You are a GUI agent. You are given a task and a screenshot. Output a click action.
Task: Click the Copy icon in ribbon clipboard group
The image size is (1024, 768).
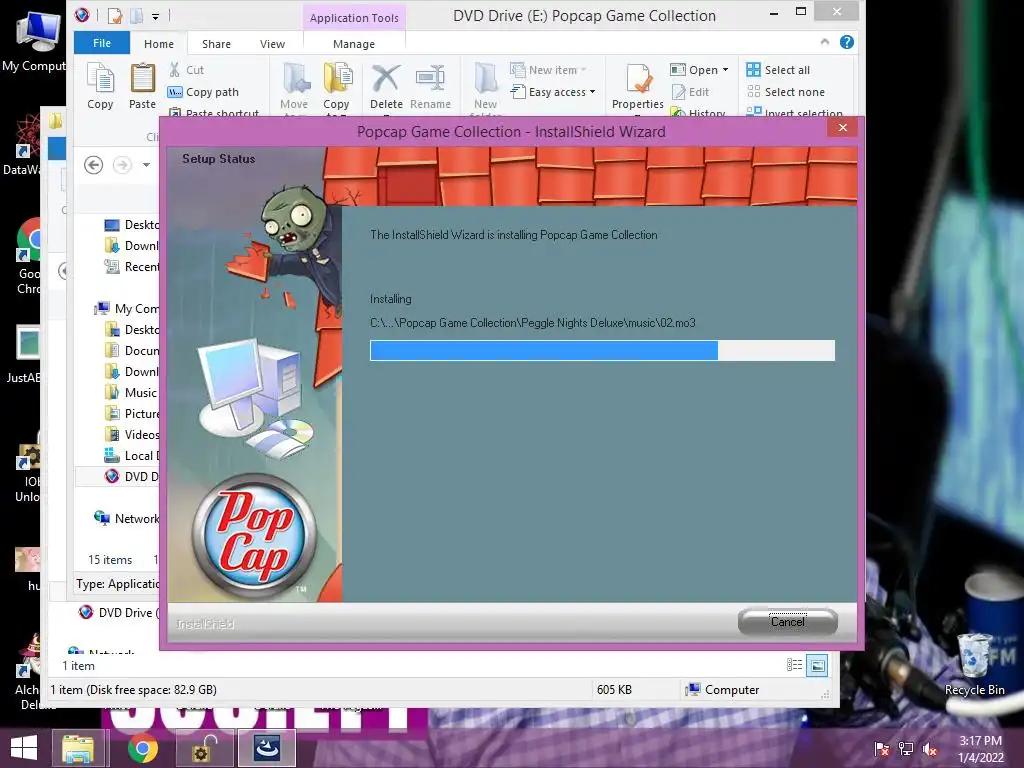(100, 86)
